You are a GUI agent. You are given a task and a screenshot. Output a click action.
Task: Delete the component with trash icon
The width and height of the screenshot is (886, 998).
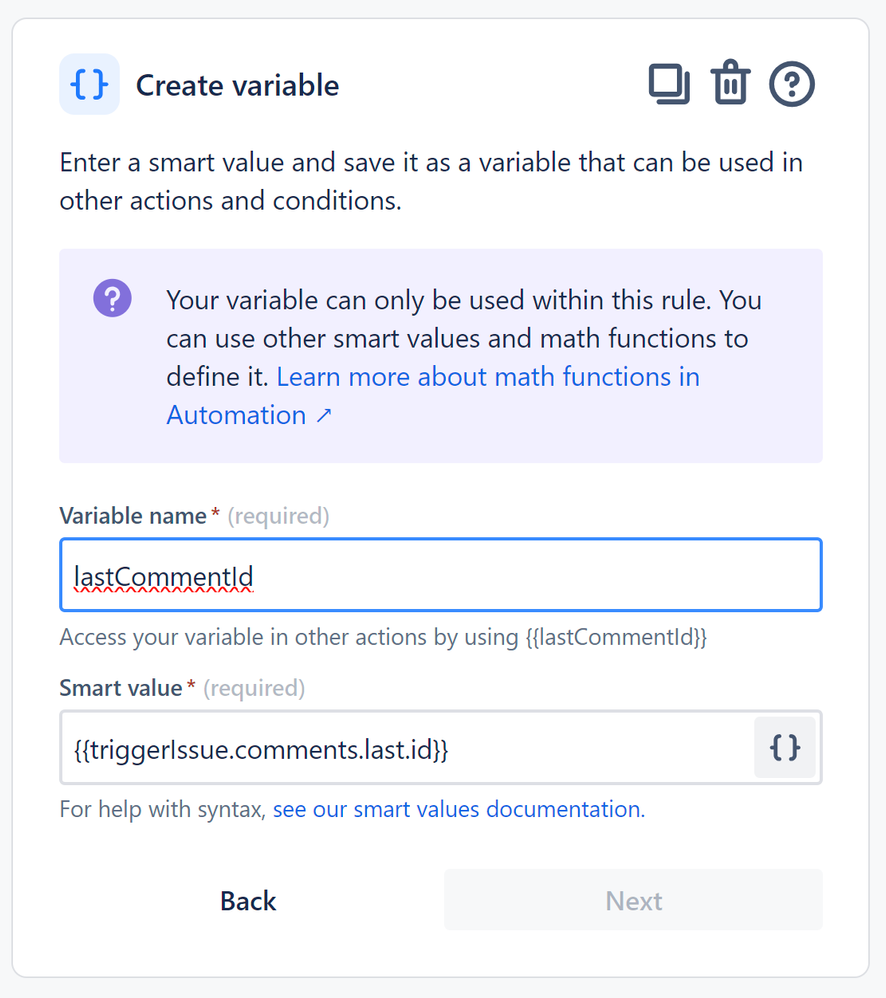click(x=730, y=83)
